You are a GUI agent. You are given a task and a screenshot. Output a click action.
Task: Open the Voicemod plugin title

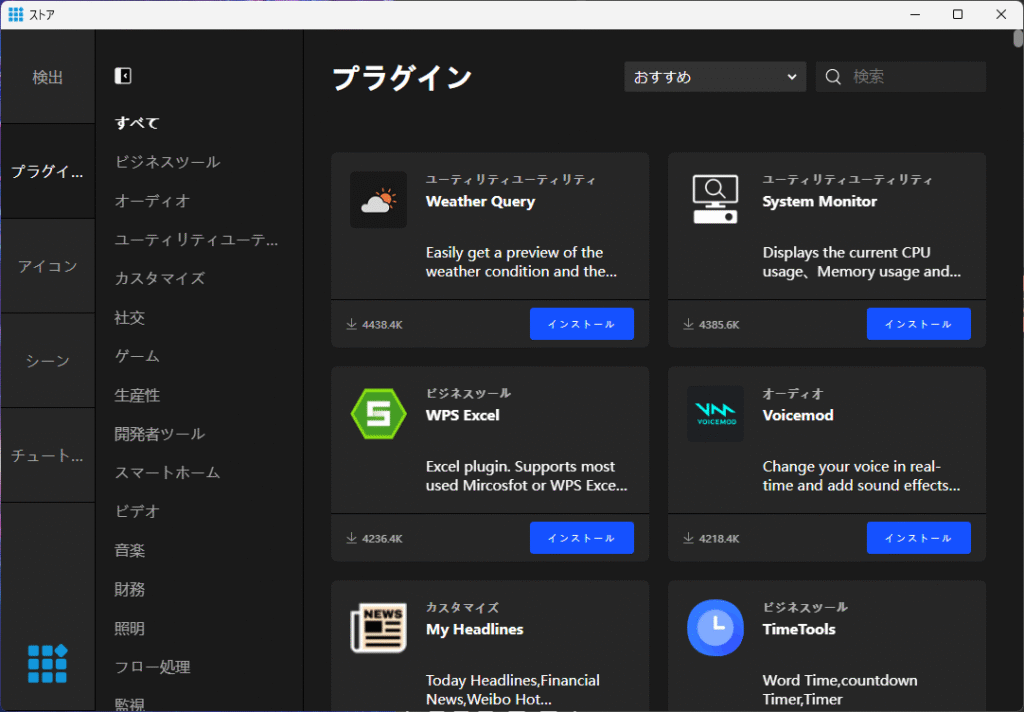tap(798, 415)
